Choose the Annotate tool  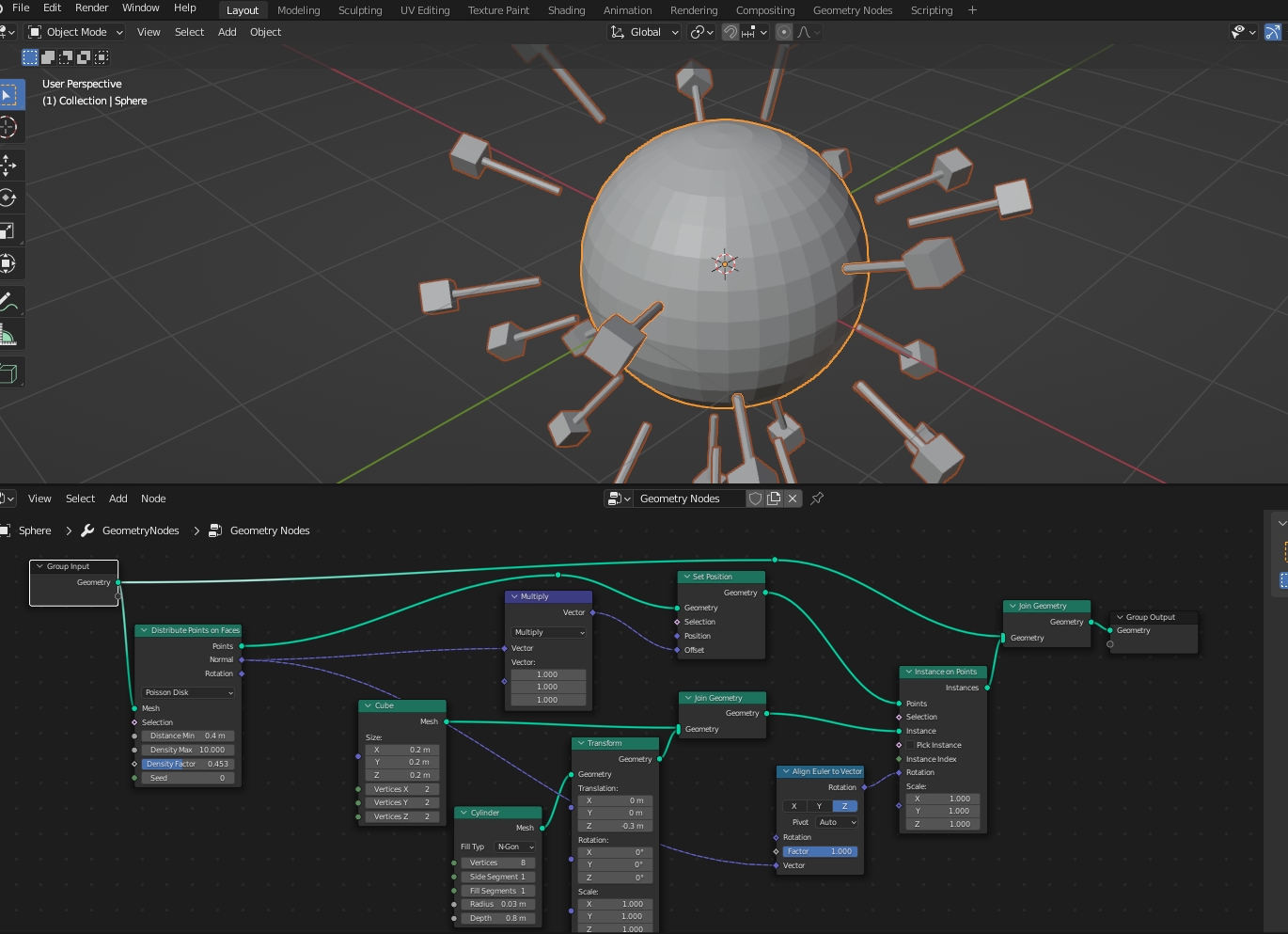pyautogui.click(x=8, y=302)
